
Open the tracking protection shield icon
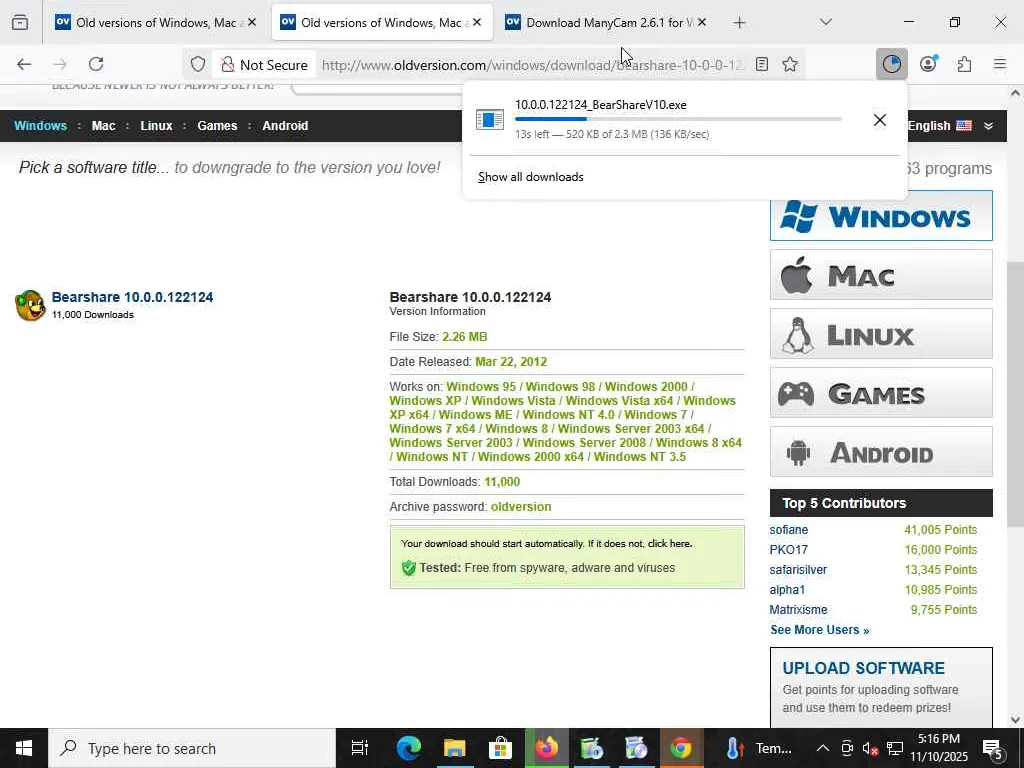point(198,64)
